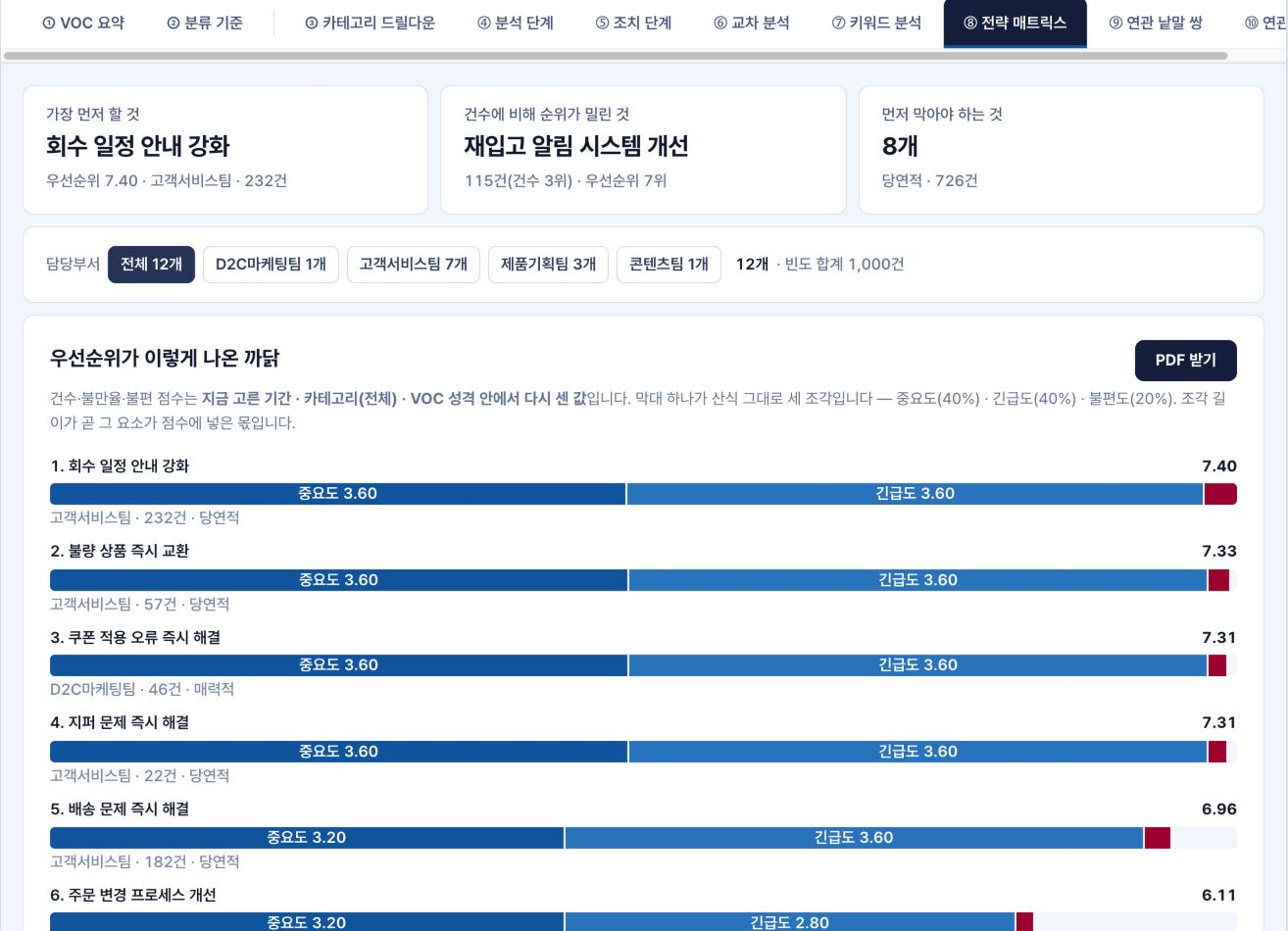Click the 재입고 알림 시스템 개선 card title
This screenshot has height=931, width=1288.
[x=576, y=146]
